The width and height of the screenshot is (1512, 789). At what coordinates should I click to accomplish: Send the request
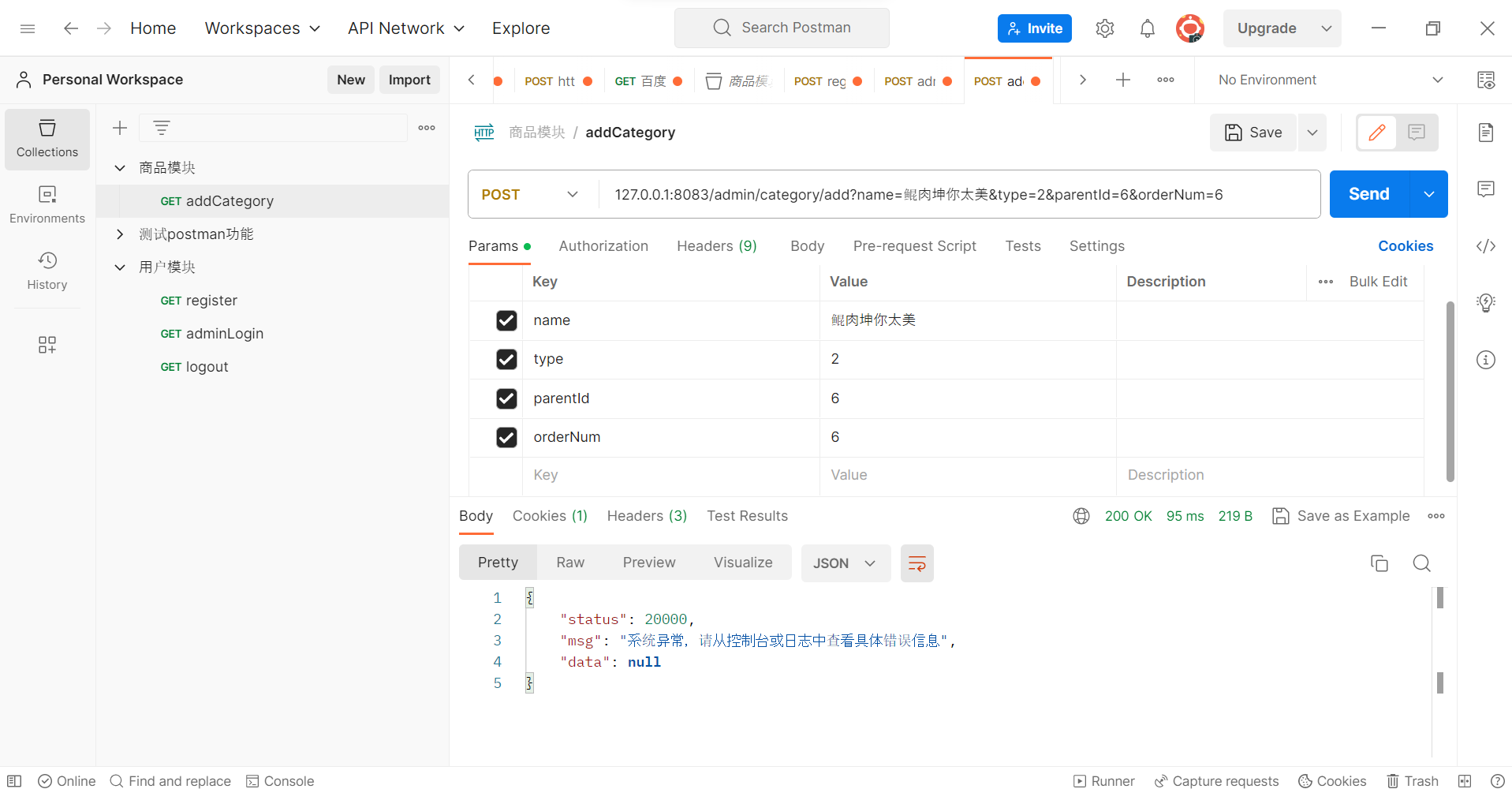1369,194
